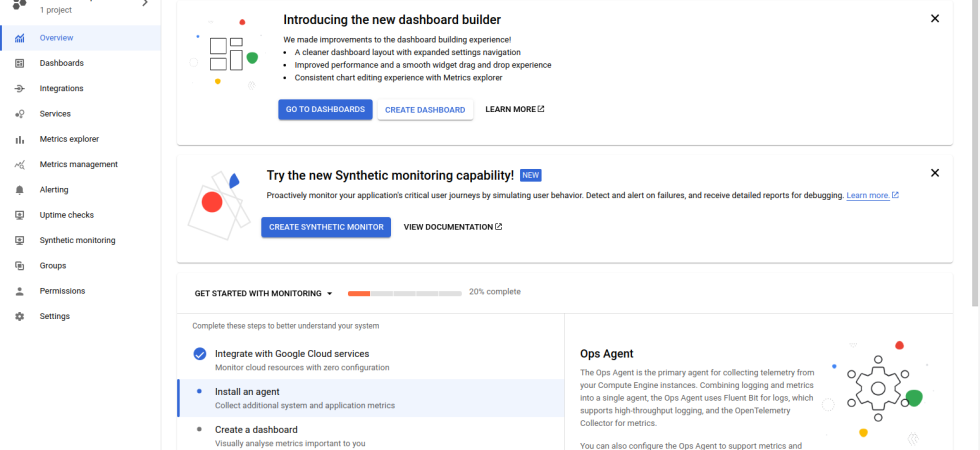Click the Groups icon in sidebar

click(x=20, y=266)
